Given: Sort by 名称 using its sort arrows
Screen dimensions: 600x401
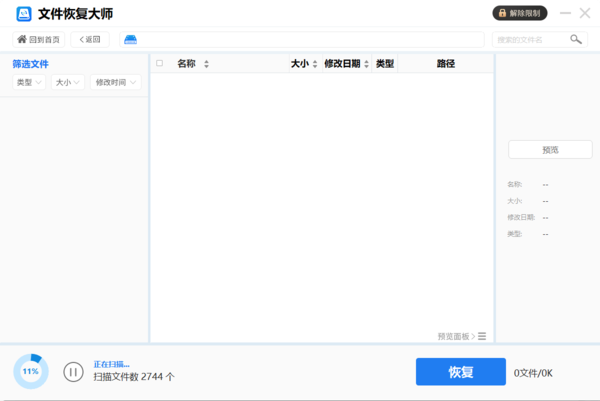Looking at the screenshot, I should tap(206, 64).
